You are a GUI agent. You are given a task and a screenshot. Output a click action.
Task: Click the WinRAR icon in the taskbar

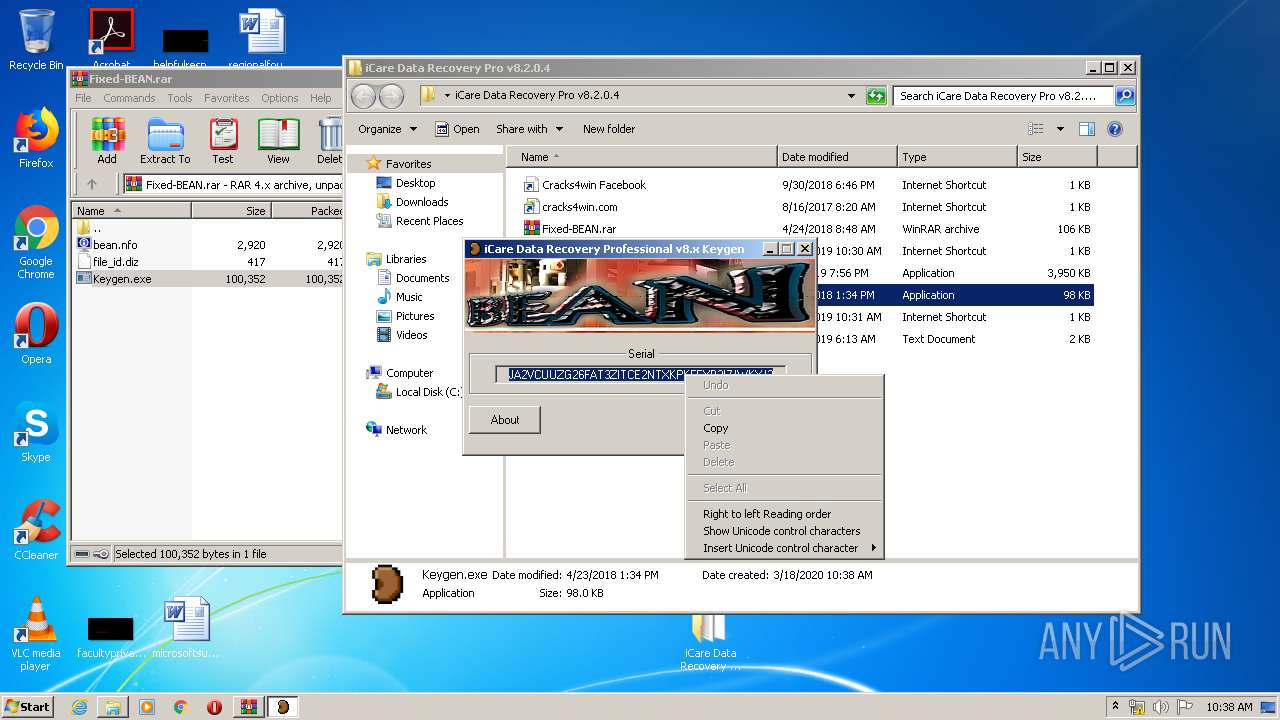point(248,707)
